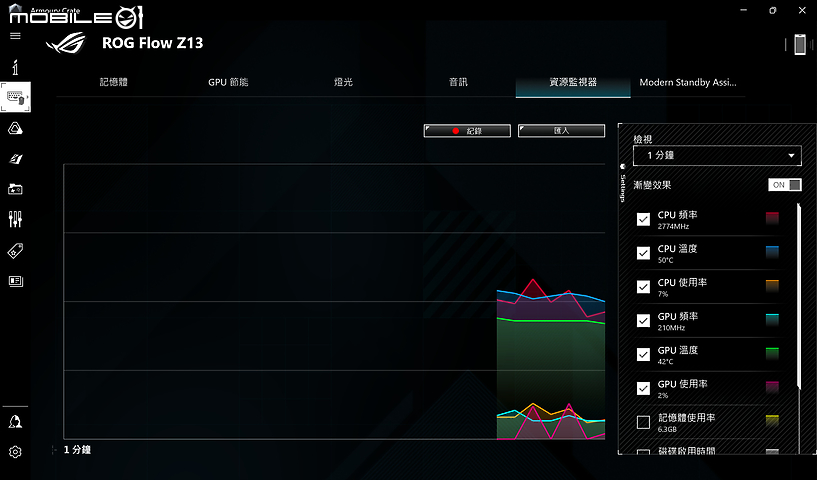Uncheck the GPU 溫度 checkbox
The image size is (817, 480).
(643, 355)
